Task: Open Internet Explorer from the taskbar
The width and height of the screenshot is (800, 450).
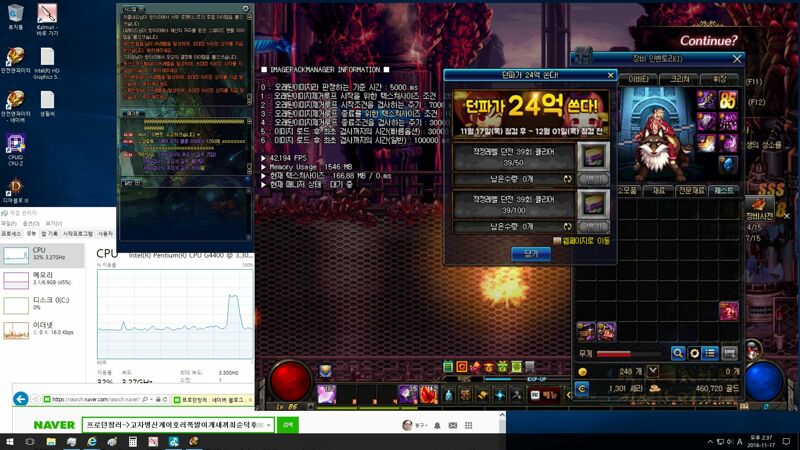Action: 91,442
